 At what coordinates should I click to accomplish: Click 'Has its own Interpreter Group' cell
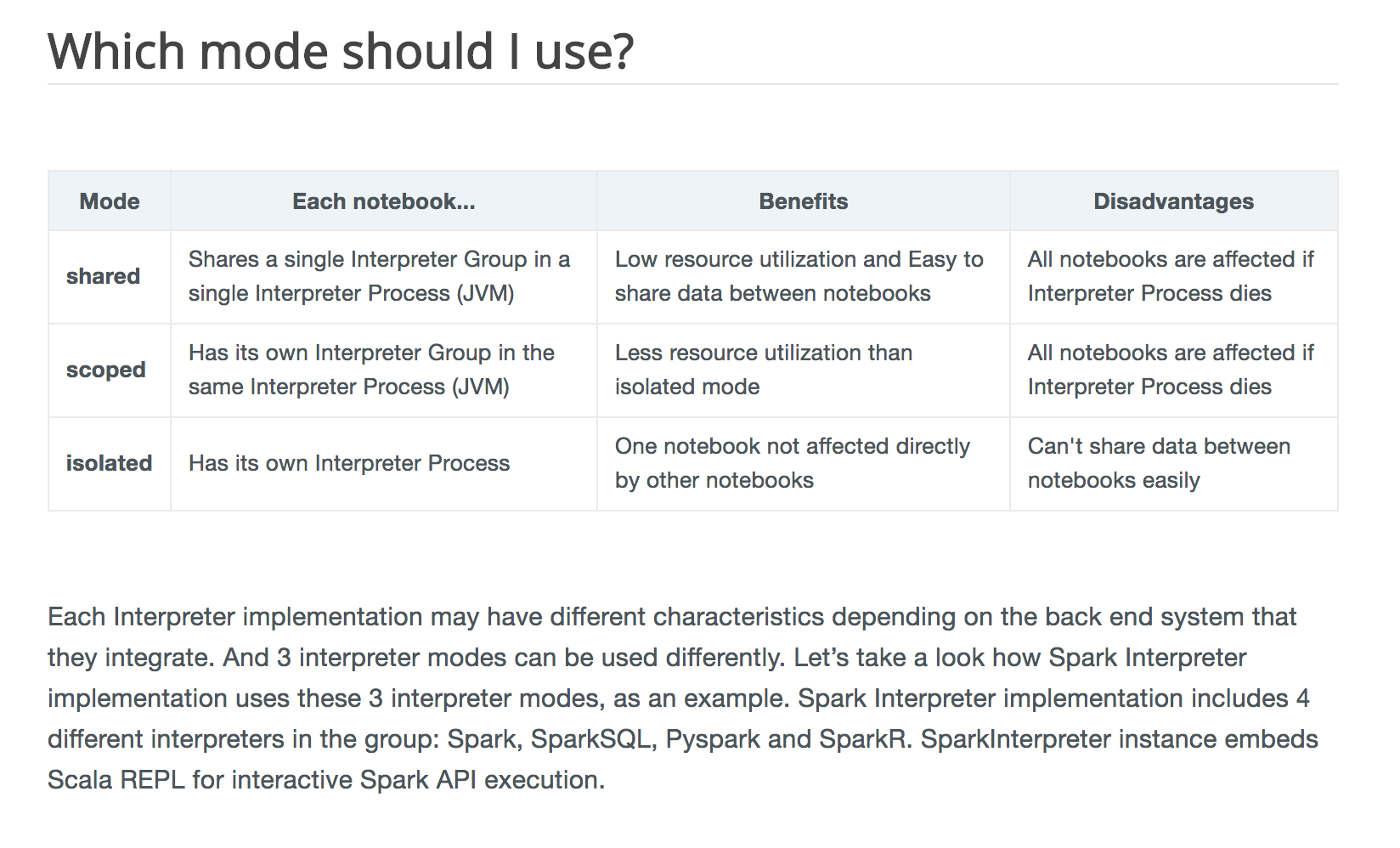point(384,370)
